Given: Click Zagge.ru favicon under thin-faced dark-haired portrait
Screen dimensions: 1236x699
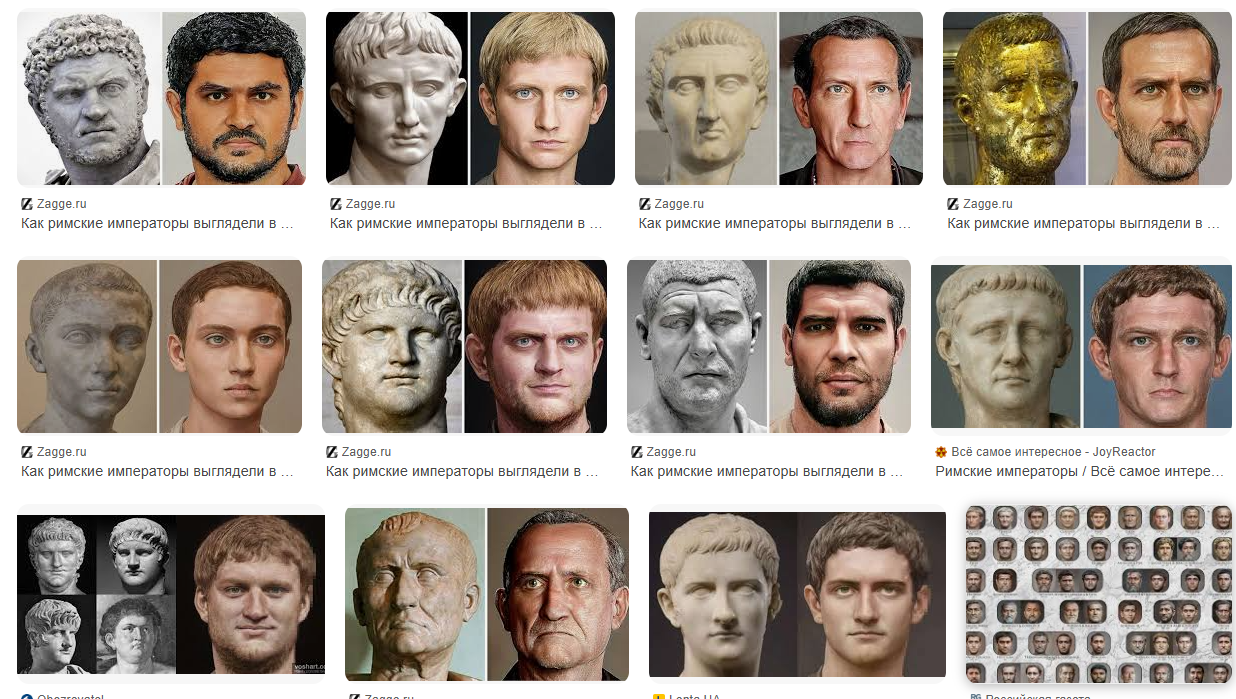Looking at the screenshot, I should [x=644, y=204].
